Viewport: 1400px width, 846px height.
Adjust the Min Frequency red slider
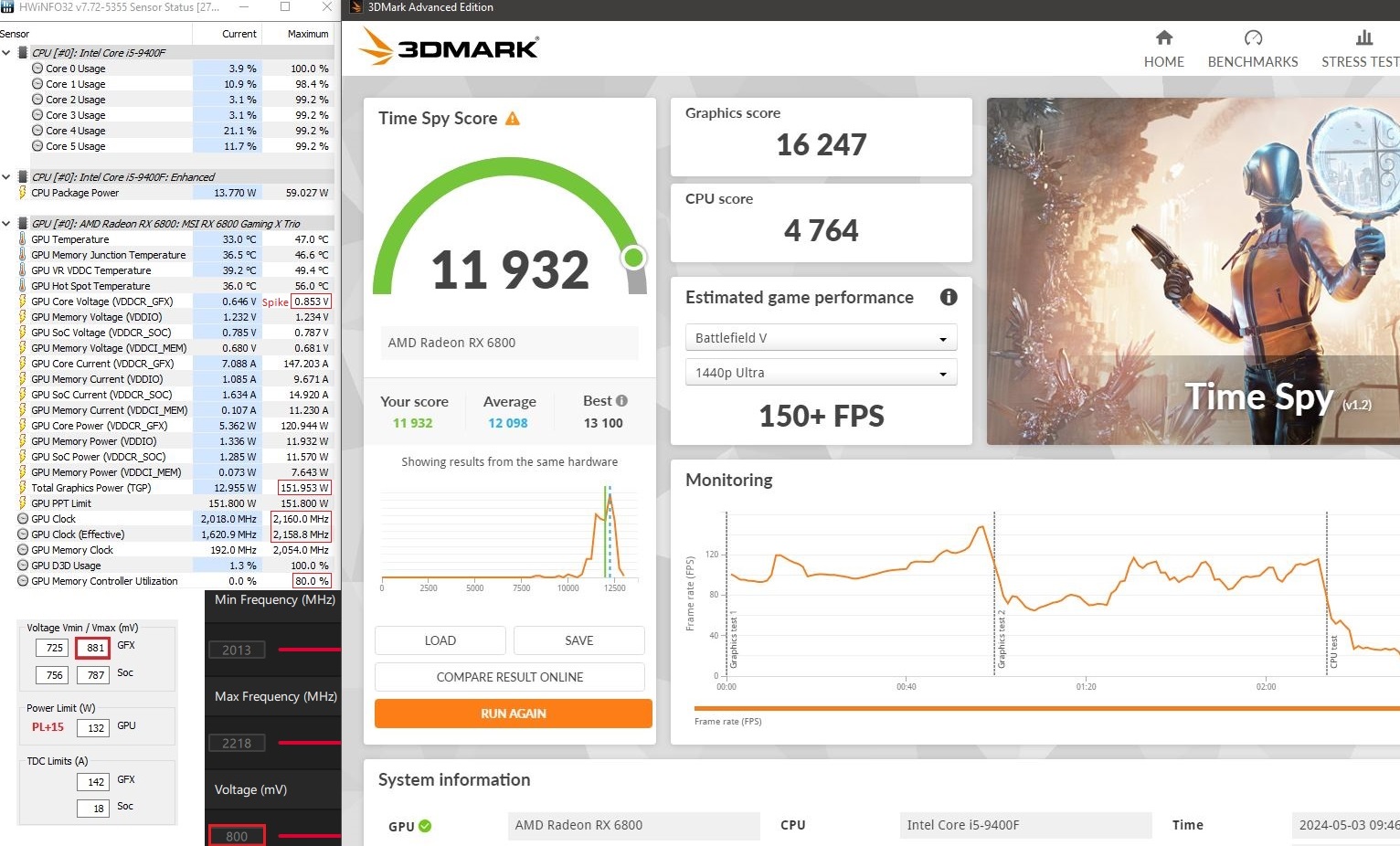pos(309,650)
